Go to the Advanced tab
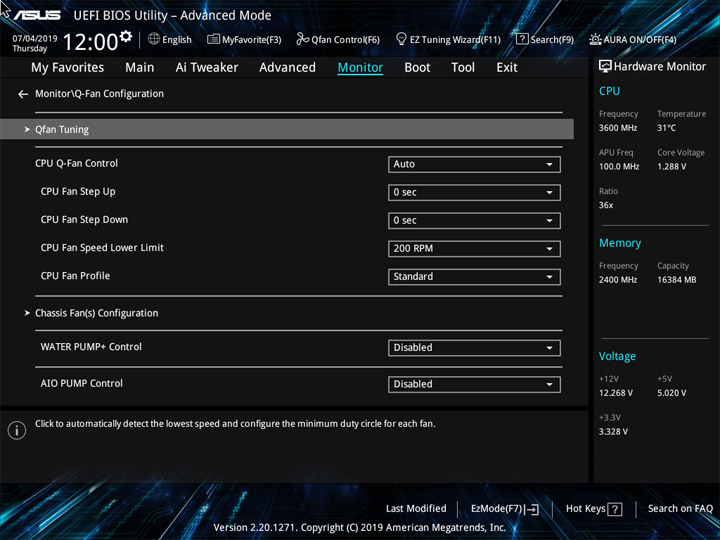 click(287, 68)
